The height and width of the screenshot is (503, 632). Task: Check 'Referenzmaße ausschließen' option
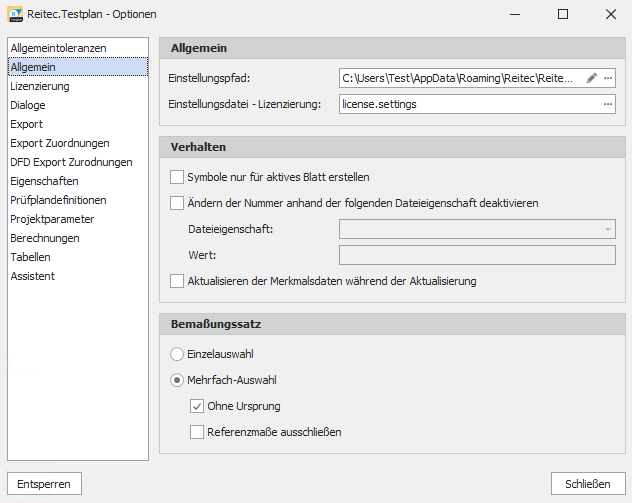click(197, 432)
